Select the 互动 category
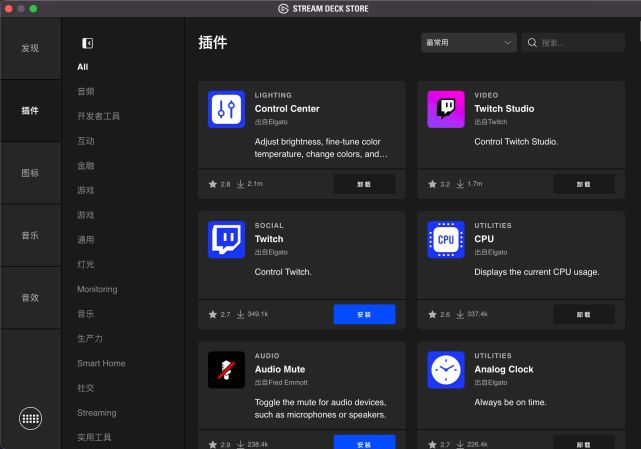Screen dimensions: 641x449 click(86, 141)
